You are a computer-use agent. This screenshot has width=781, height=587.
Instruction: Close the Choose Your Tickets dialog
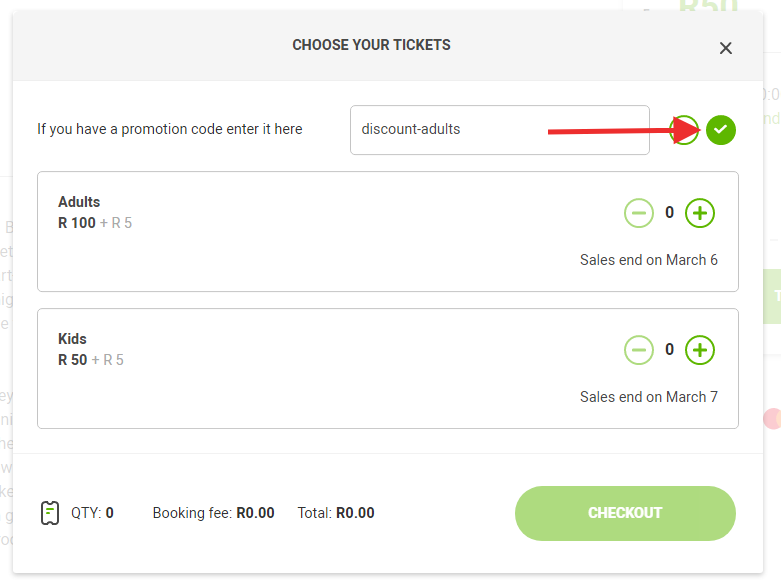tap(726, 48)
